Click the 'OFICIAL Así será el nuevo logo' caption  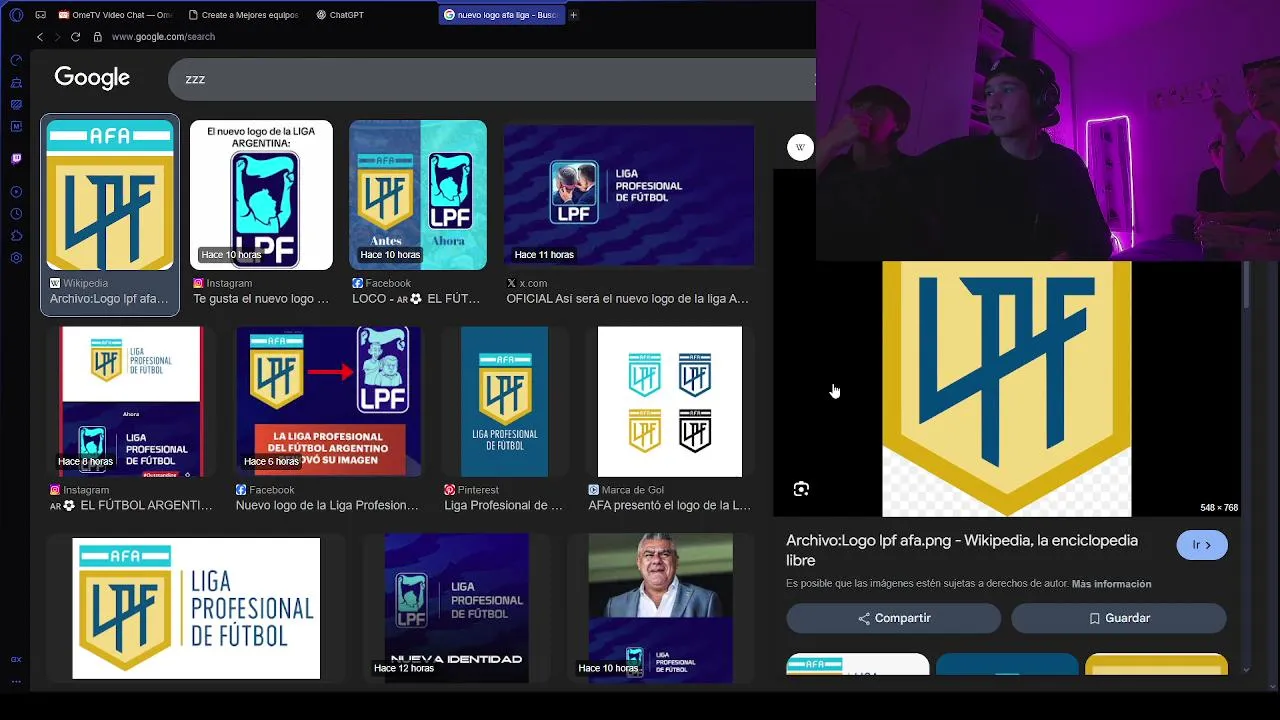[627, 299]
